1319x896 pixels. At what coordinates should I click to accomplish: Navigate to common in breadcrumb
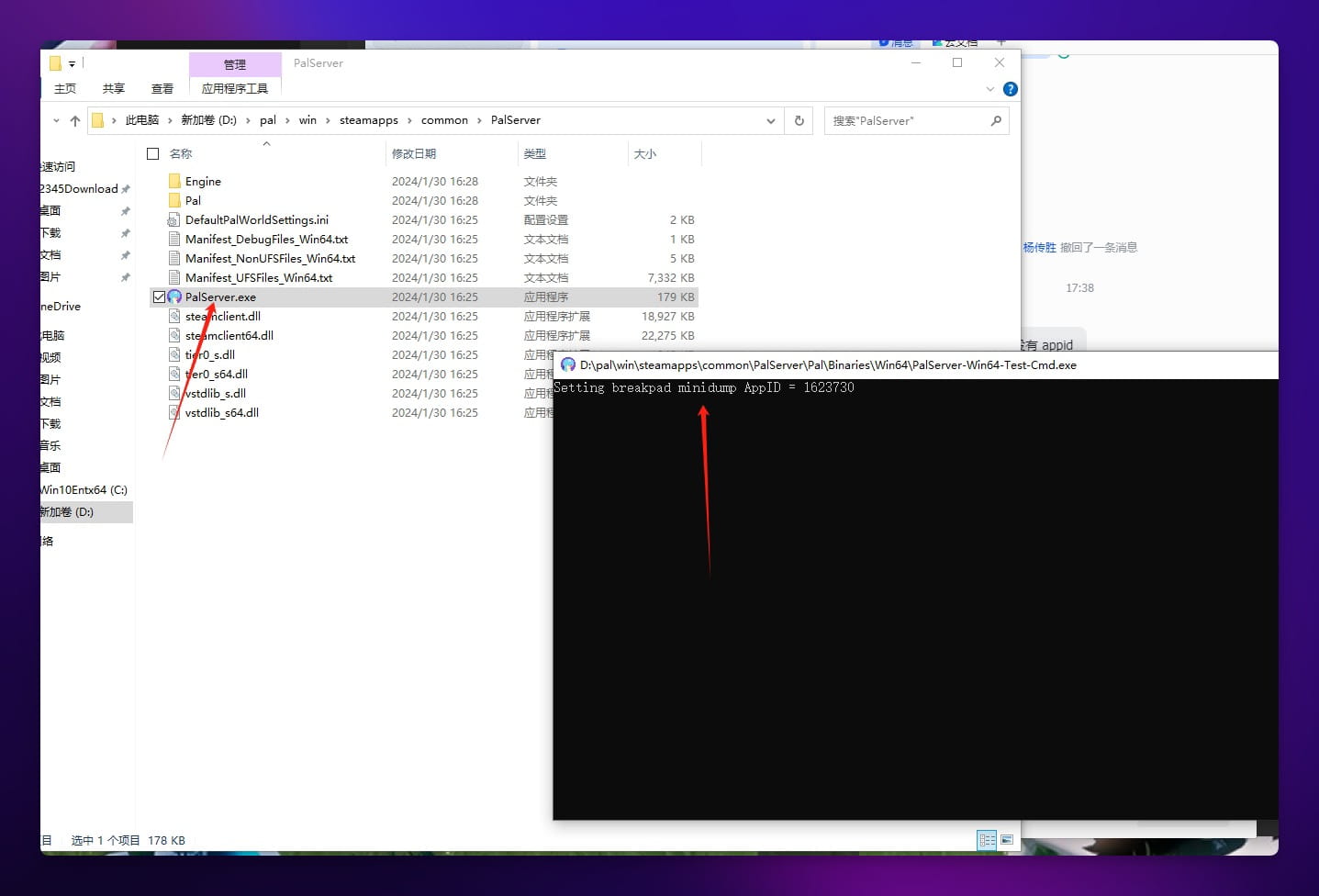click(x=444, y=120)
